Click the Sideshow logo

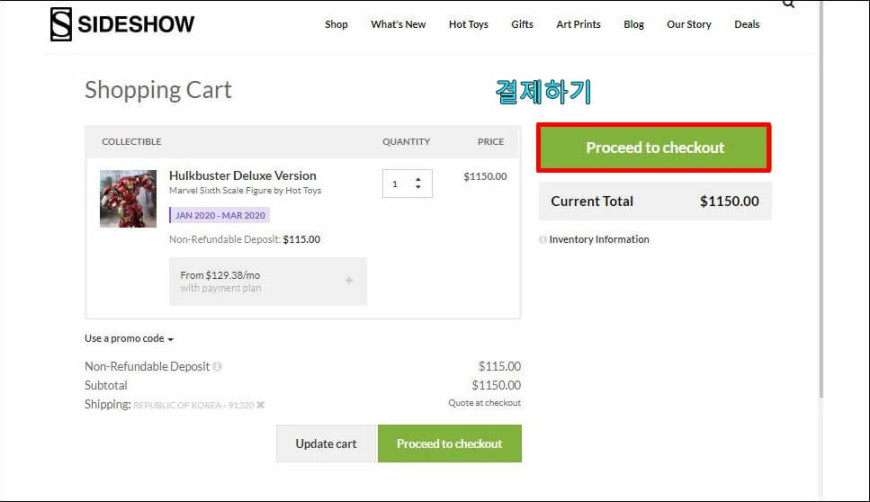coord(122,24)
